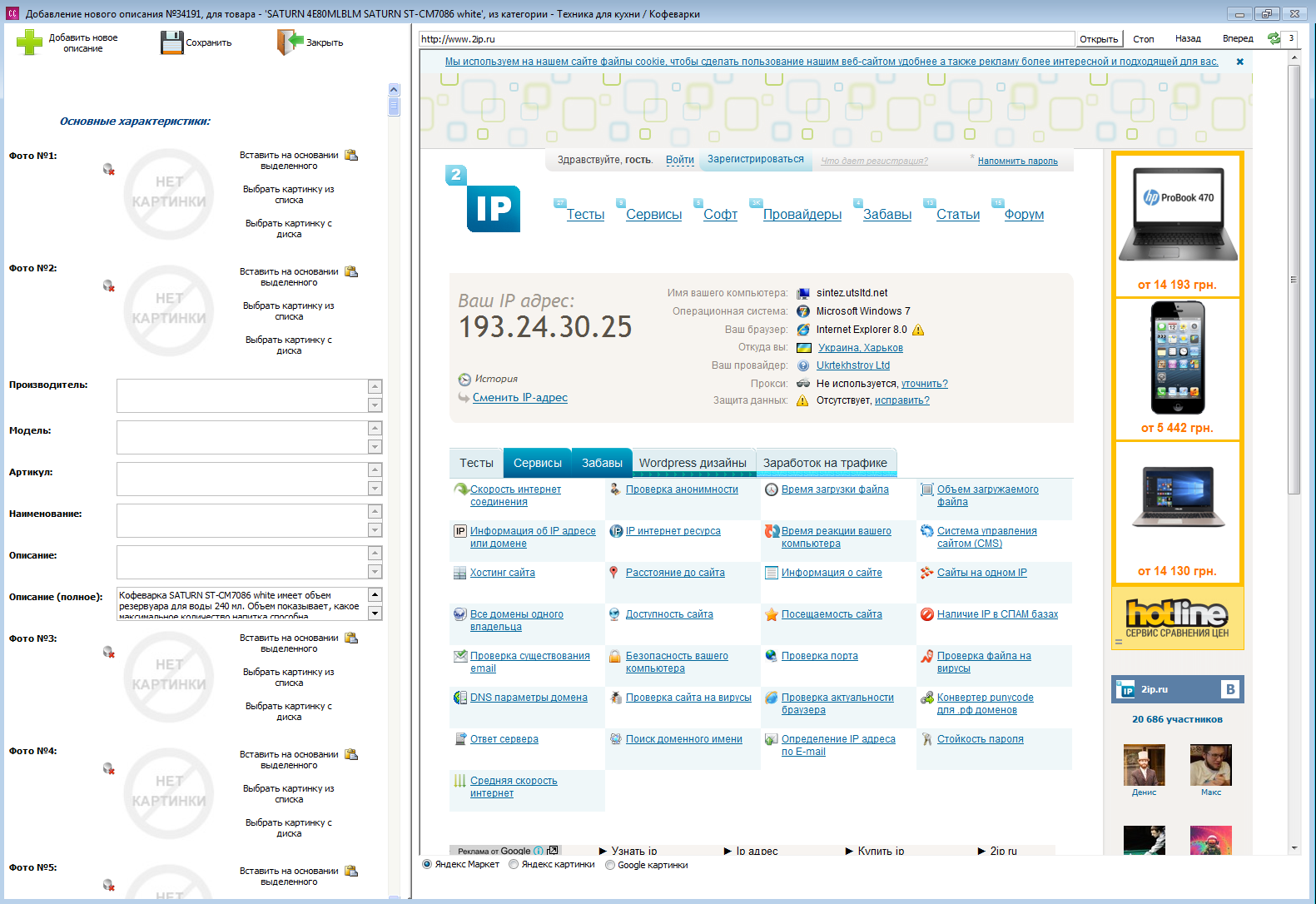The image size is (1316, 904).
Task: Click the browser page vertical scrollbar thumb
Action: click(1294, 280)
